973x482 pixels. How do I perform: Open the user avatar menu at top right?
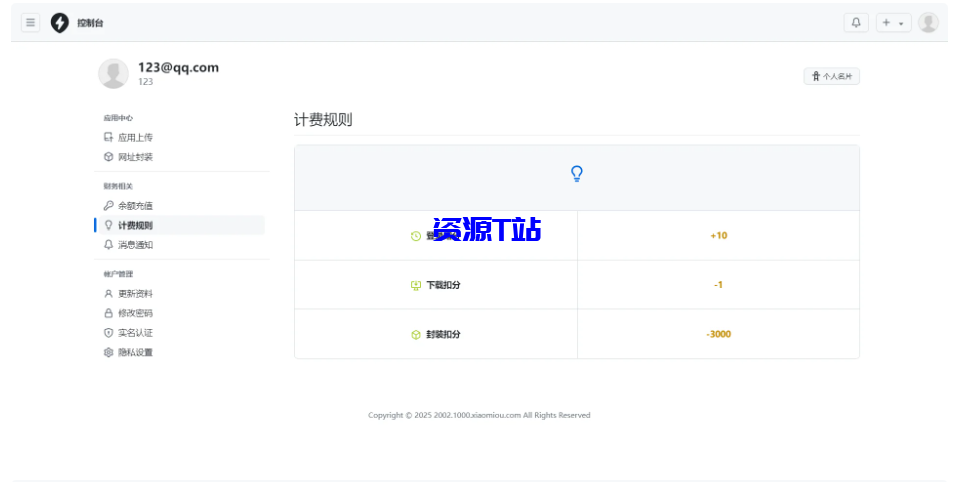pos(928,23)
